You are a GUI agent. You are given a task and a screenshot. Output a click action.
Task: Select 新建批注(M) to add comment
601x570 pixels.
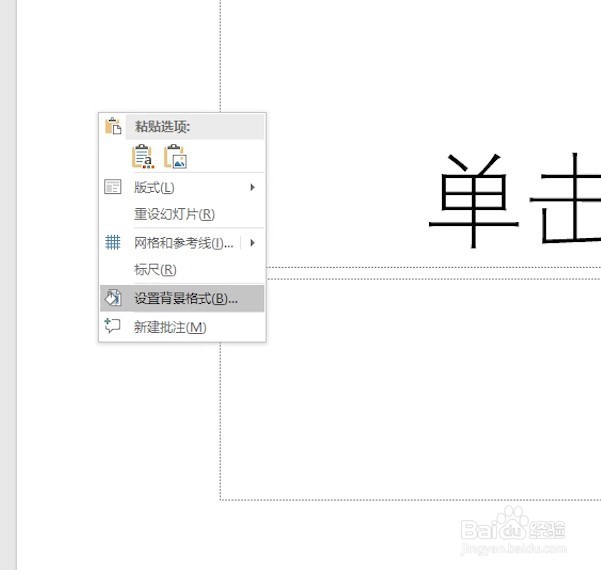tap(182, 327)
